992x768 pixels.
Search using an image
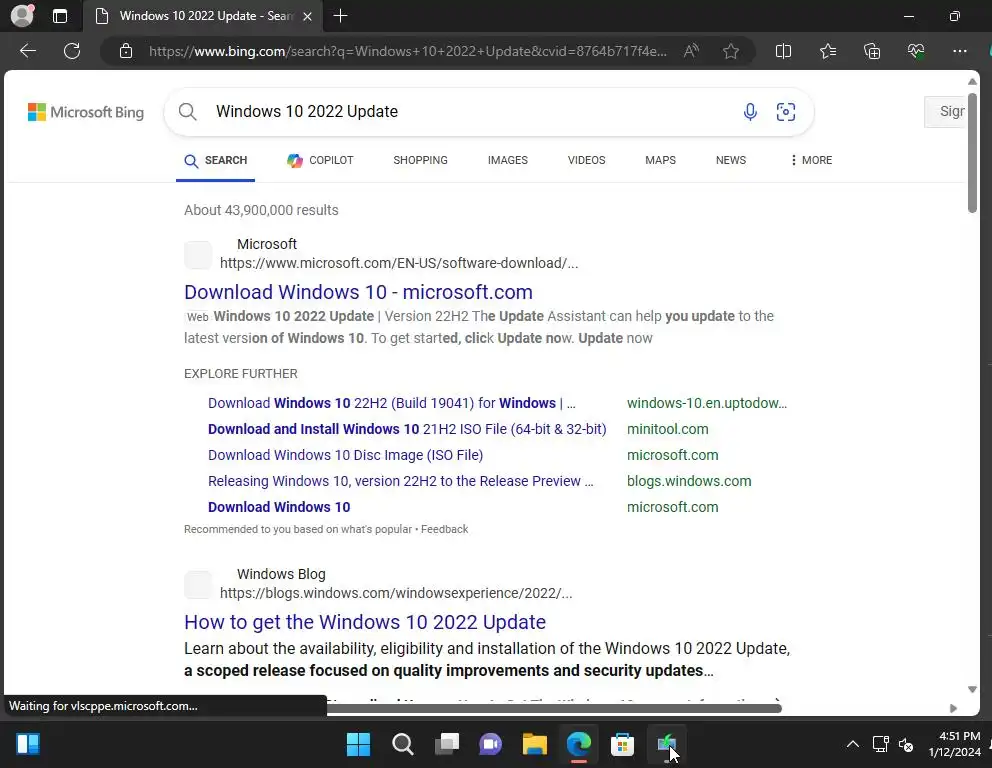click(786, 112)
